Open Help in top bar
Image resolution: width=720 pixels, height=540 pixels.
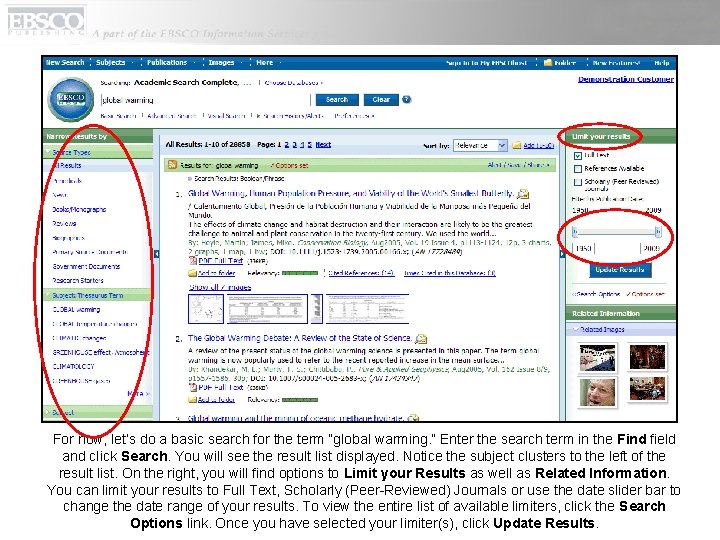click(x=662, y=63)
